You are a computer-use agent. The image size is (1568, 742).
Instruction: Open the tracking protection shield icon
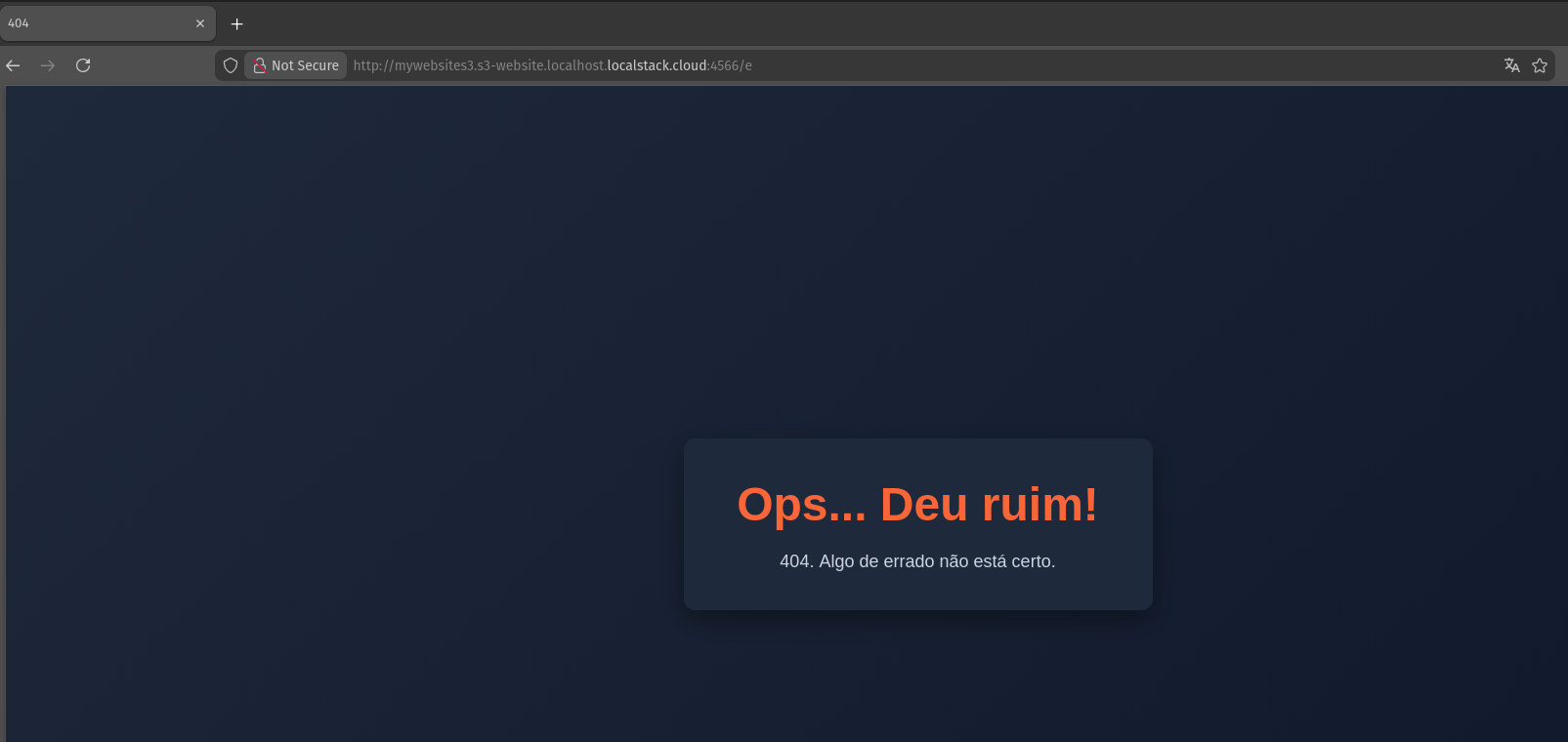coord(231,65)
